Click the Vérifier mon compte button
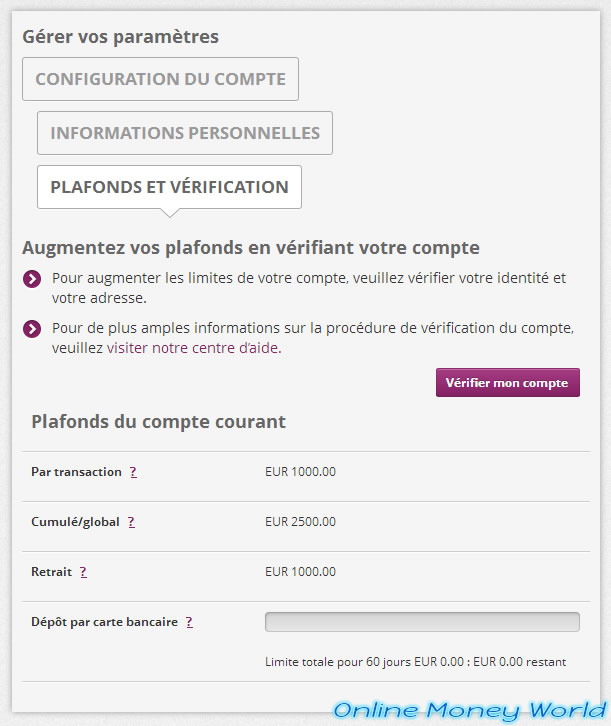The image size is (611, 726). coord(507,382)
